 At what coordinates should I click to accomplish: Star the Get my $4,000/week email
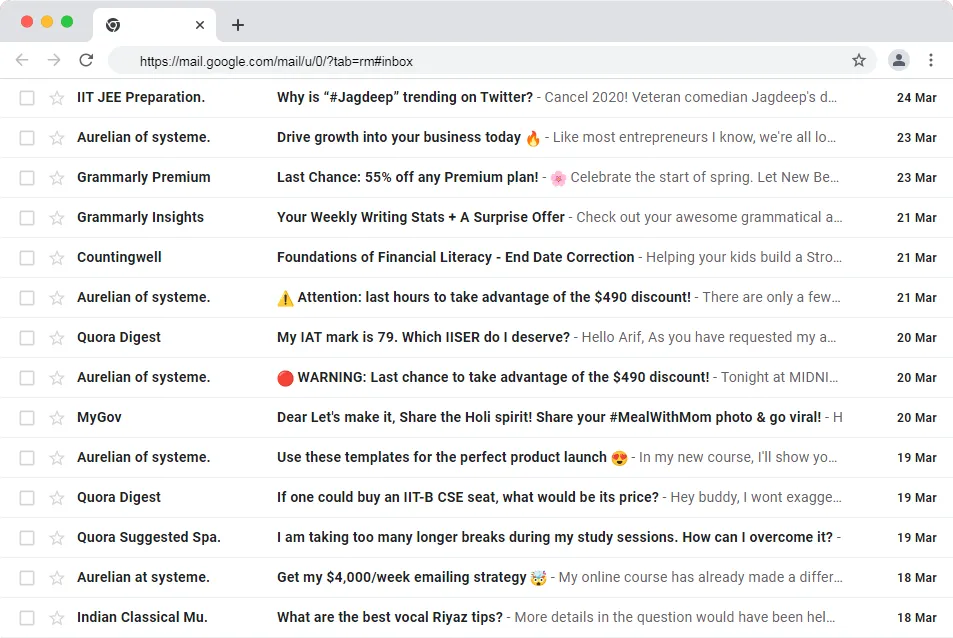point(57,578)
